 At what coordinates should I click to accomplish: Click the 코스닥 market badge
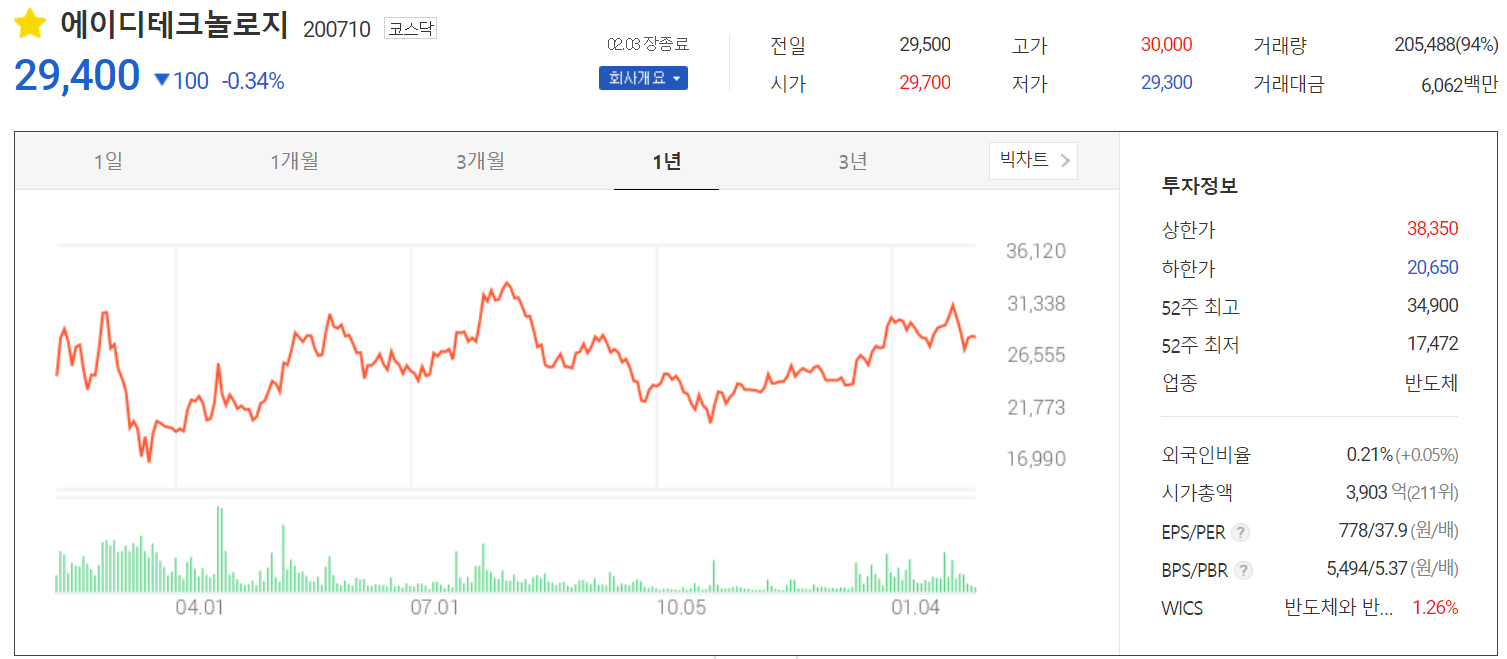(410, 29)
